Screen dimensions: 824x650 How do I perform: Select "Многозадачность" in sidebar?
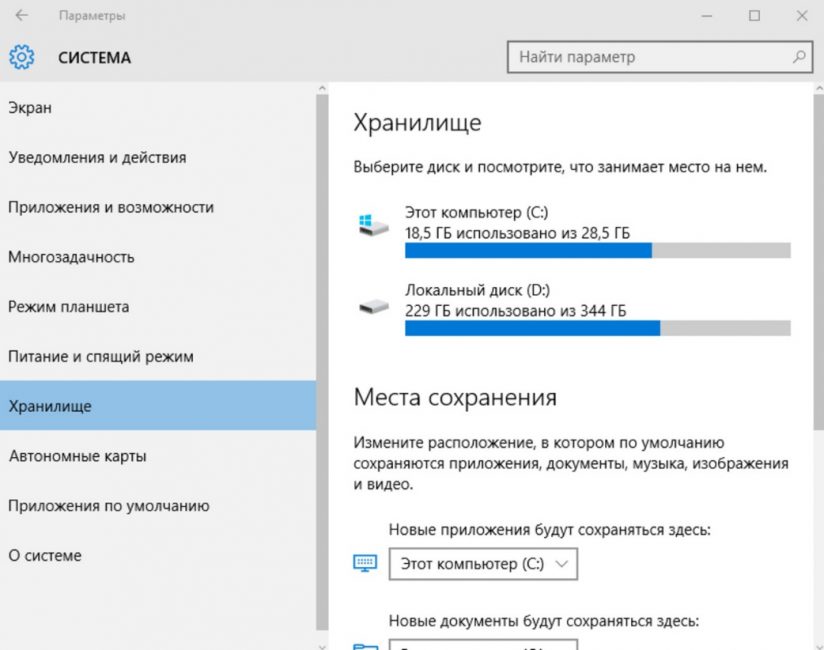(x=158, y=257)
